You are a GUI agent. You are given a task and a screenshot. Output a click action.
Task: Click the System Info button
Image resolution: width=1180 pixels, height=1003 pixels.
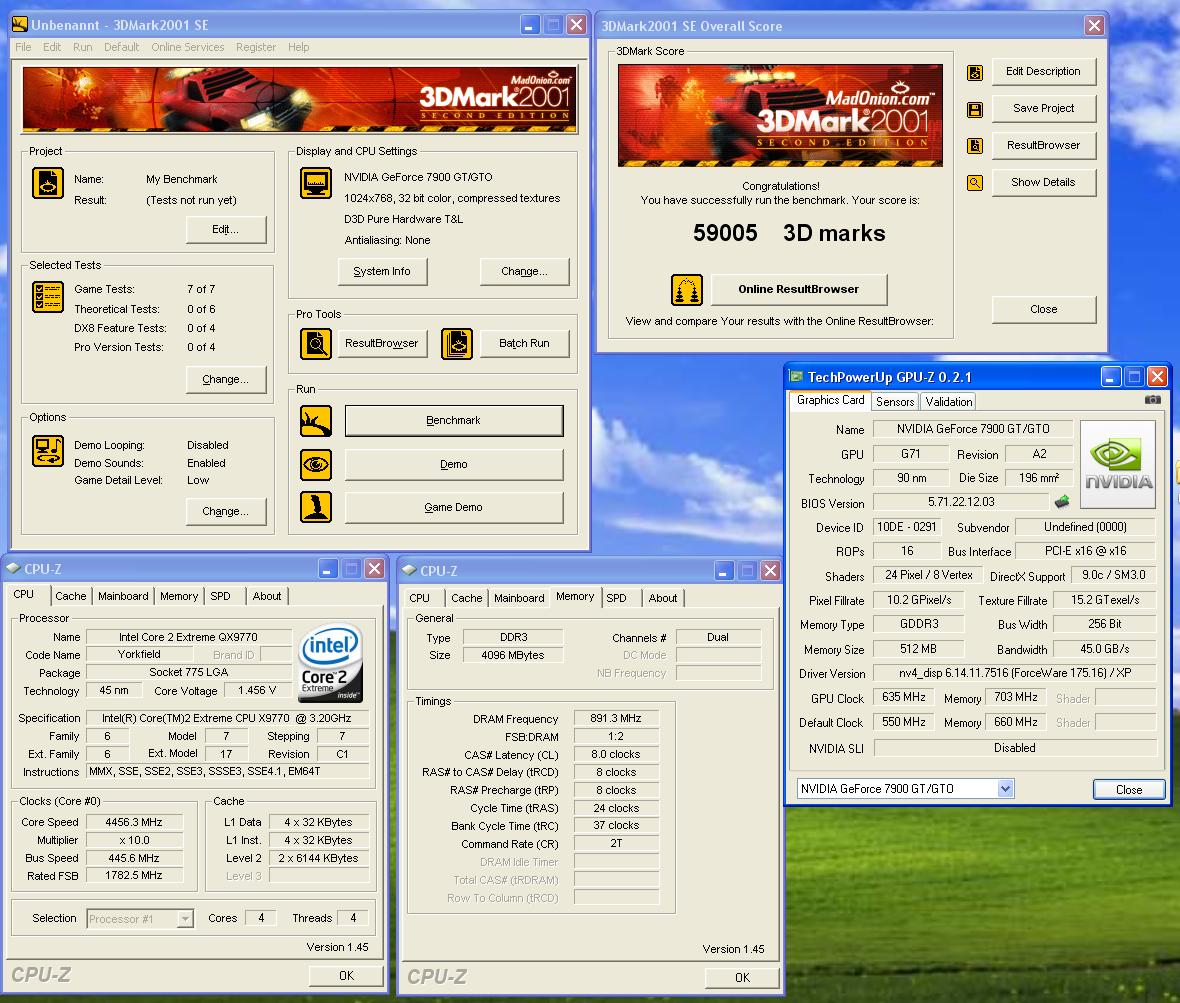[382, 272]
